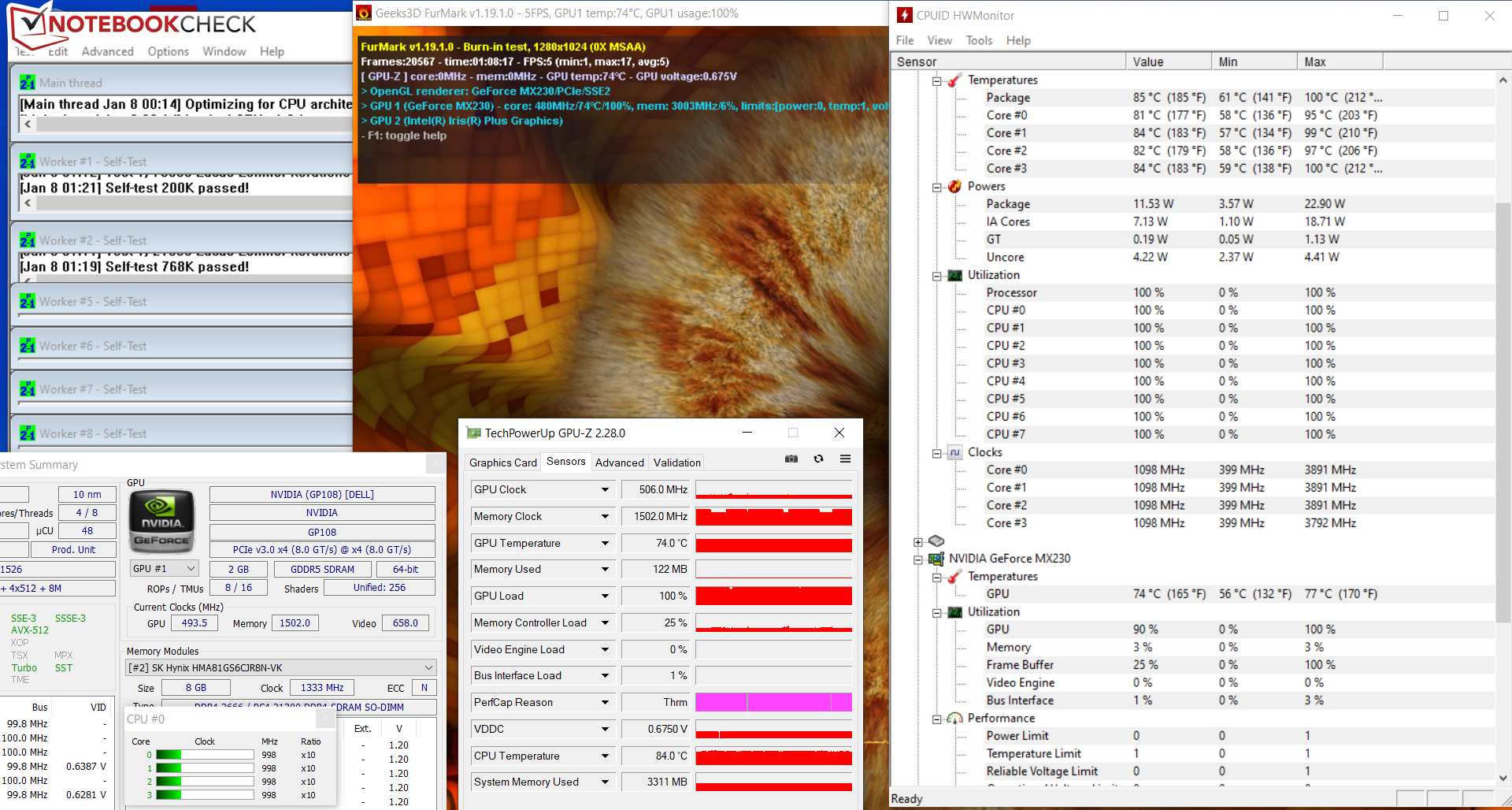Click the CPU Temperatures thermometer icon in HWMonitor
Viewport: 1512px width, 810px height.
pos(954,80)
